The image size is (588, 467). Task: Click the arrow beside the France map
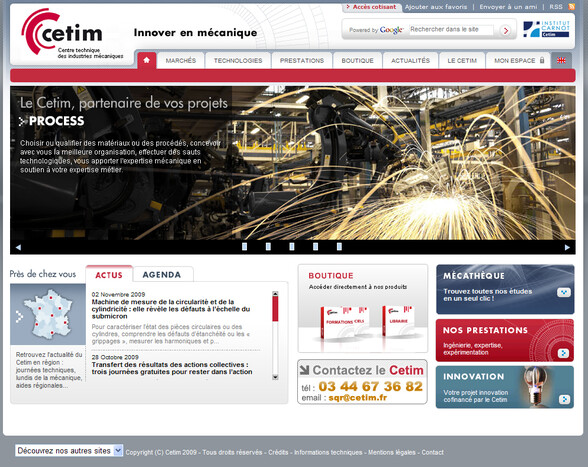pyautogui.click(x=19, y=317)
